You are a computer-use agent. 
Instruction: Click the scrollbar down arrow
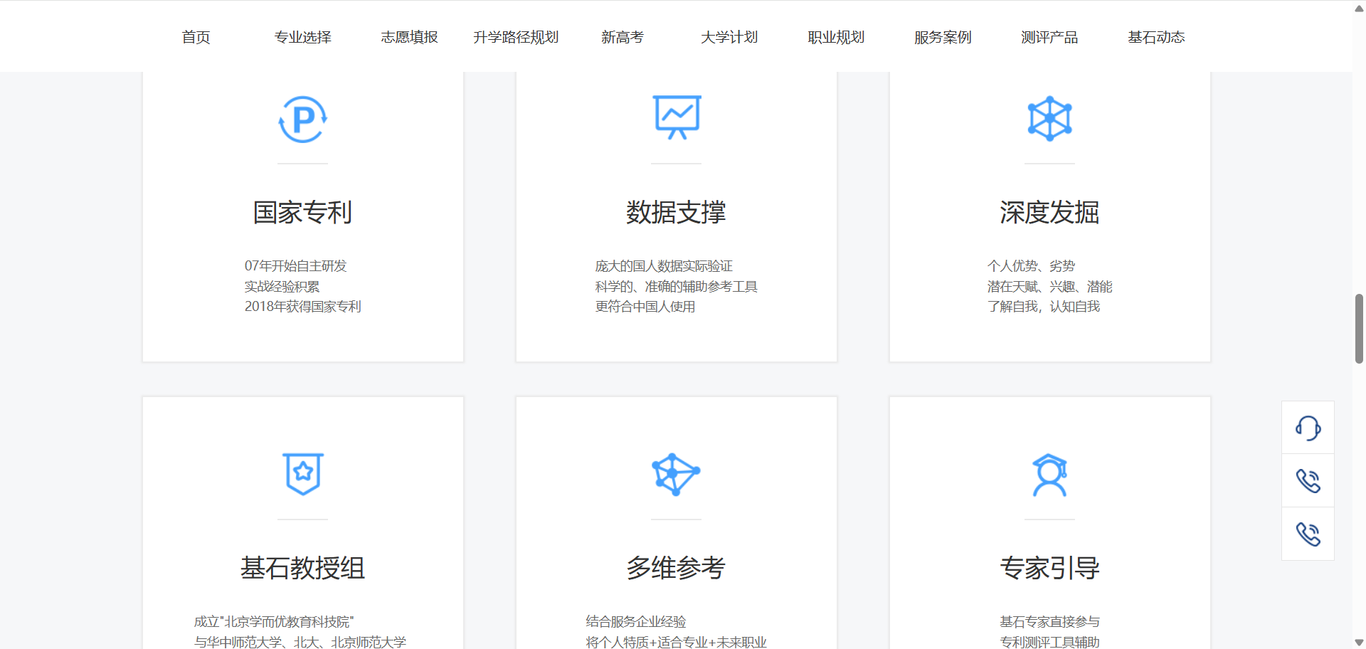[x=1359, y=642]
